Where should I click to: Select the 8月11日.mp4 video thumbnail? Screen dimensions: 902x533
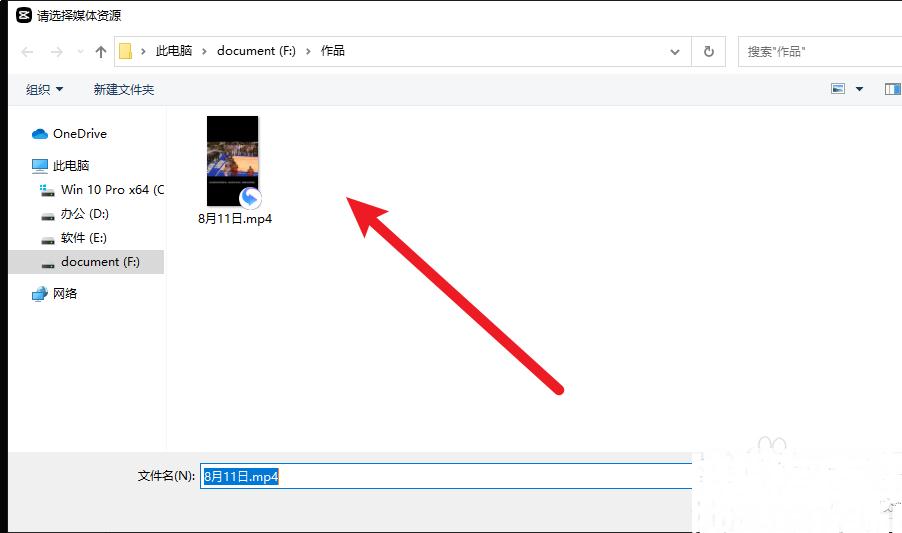coord(233,161)
